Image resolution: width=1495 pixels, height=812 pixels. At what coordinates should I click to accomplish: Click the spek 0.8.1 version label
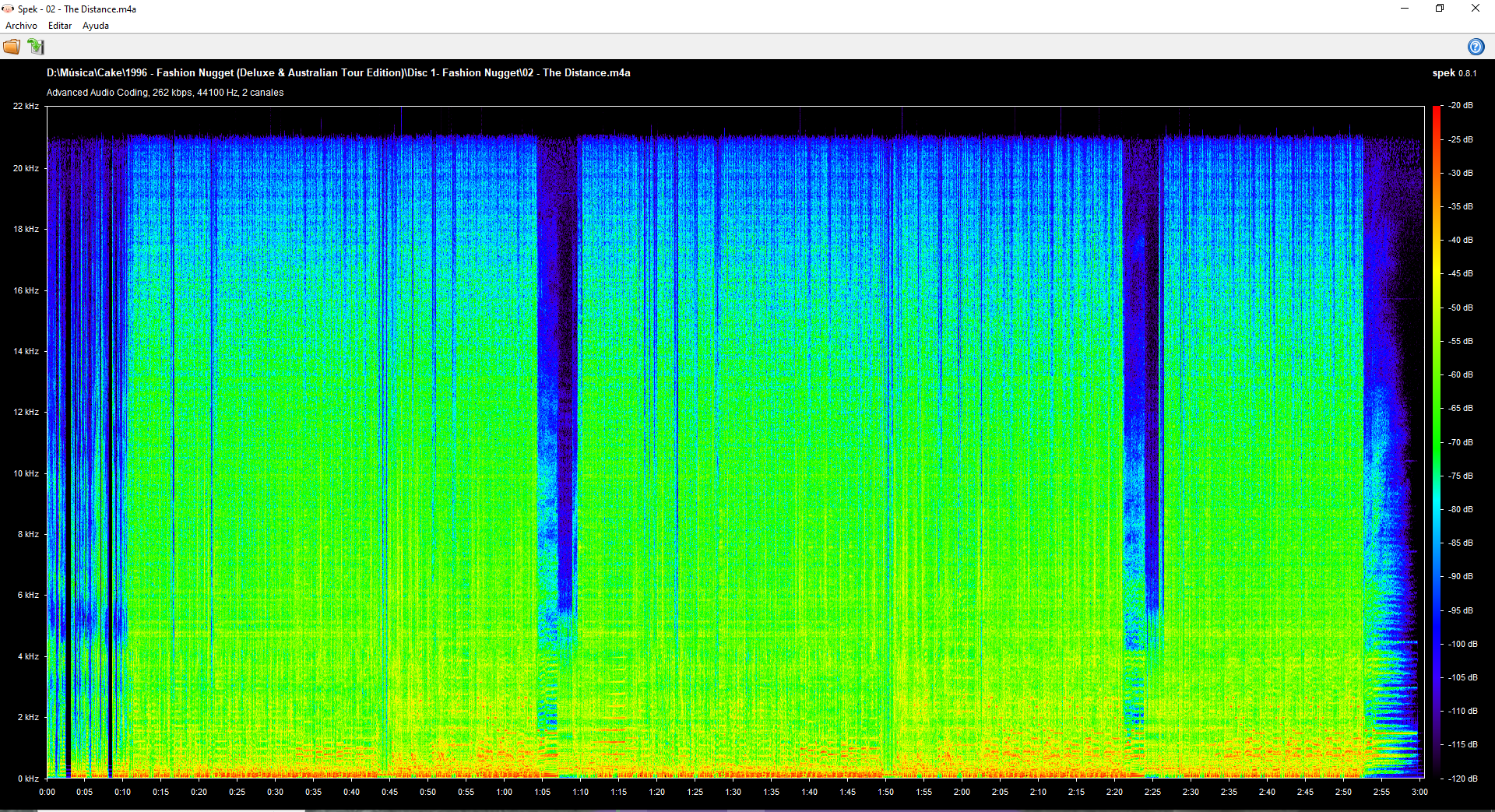(x=1454, y=73)
